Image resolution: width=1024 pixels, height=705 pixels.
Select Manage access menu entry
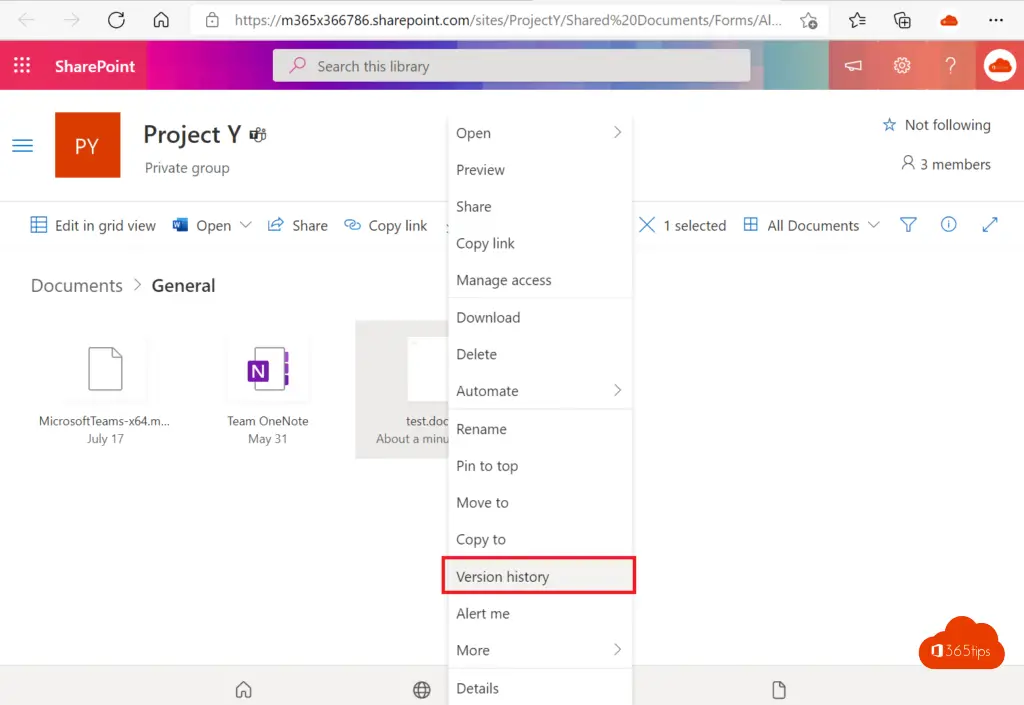pos(540,280)
